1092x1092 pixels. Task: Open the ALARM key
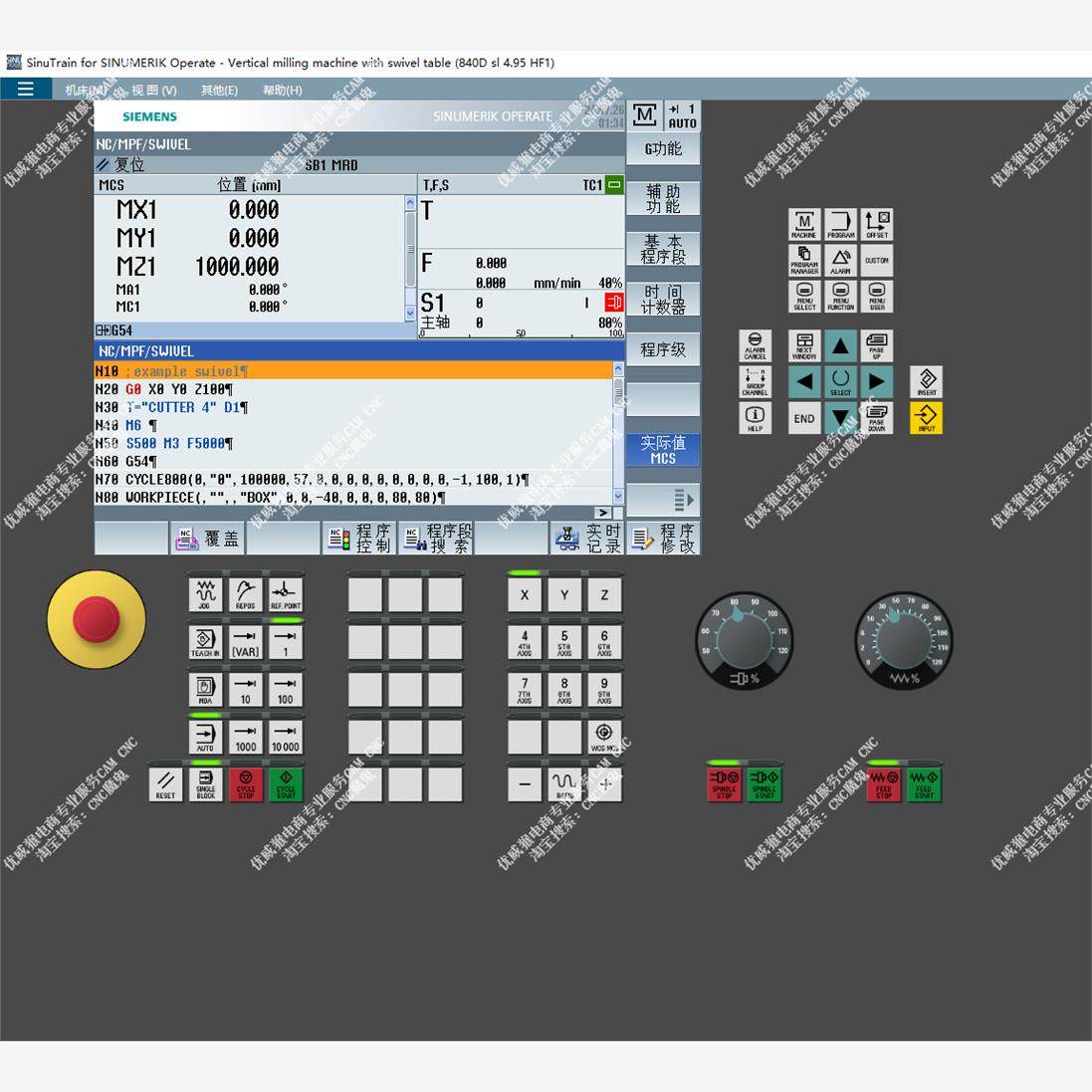click(x=840, y=261)
